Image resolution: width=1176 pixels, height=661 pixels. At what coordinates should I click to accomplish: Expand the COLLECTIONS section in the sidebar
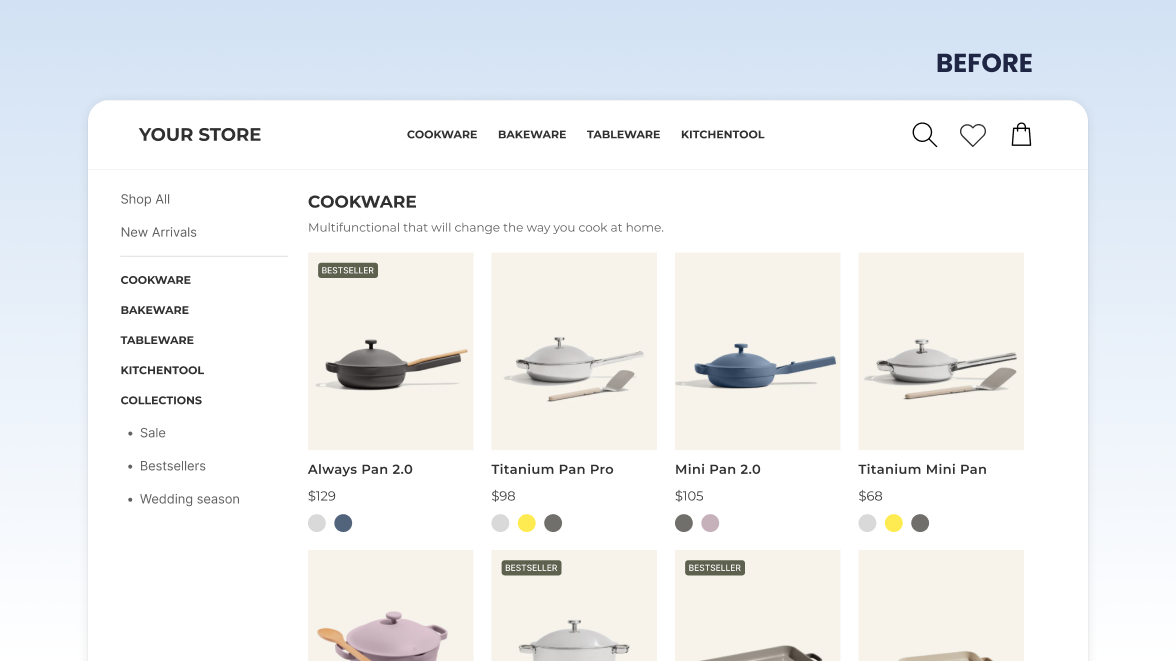click(161, 400)
